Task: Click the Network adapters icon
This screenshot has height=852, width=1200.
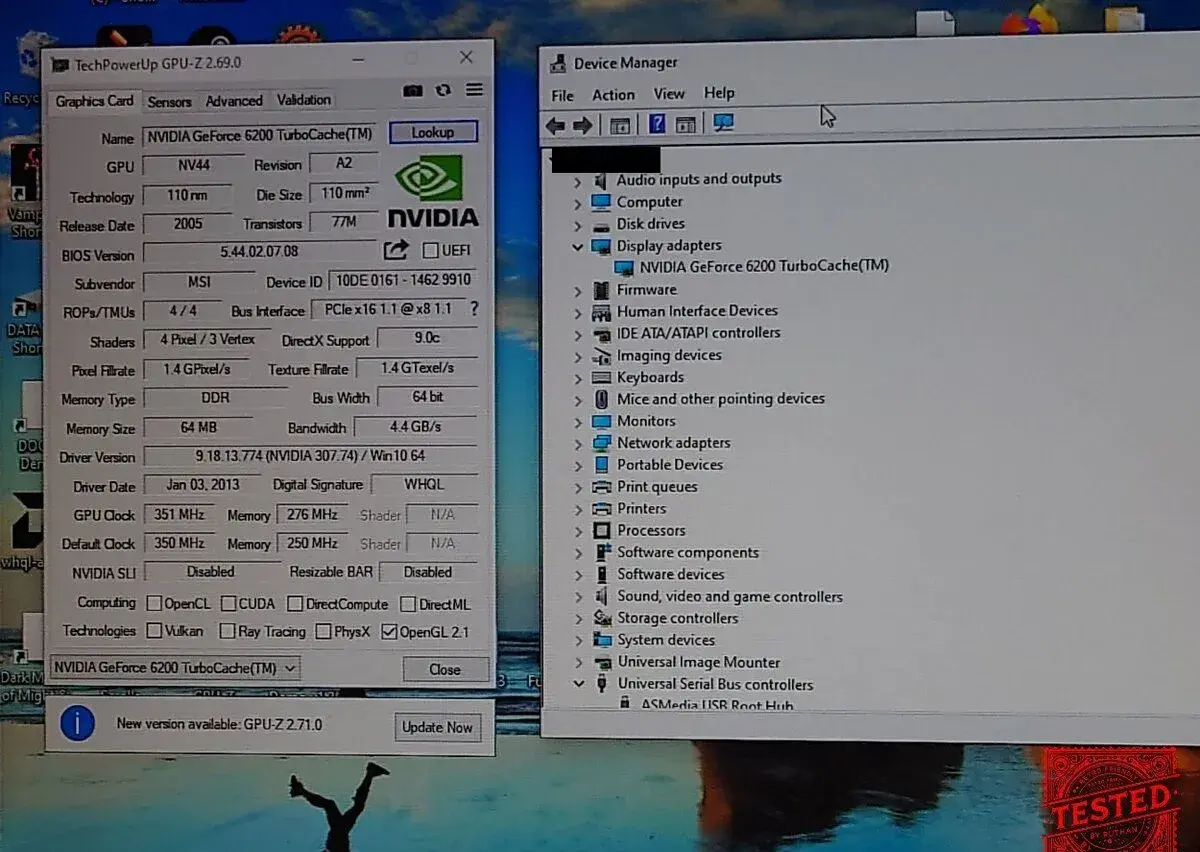Action: coord(601,443)
